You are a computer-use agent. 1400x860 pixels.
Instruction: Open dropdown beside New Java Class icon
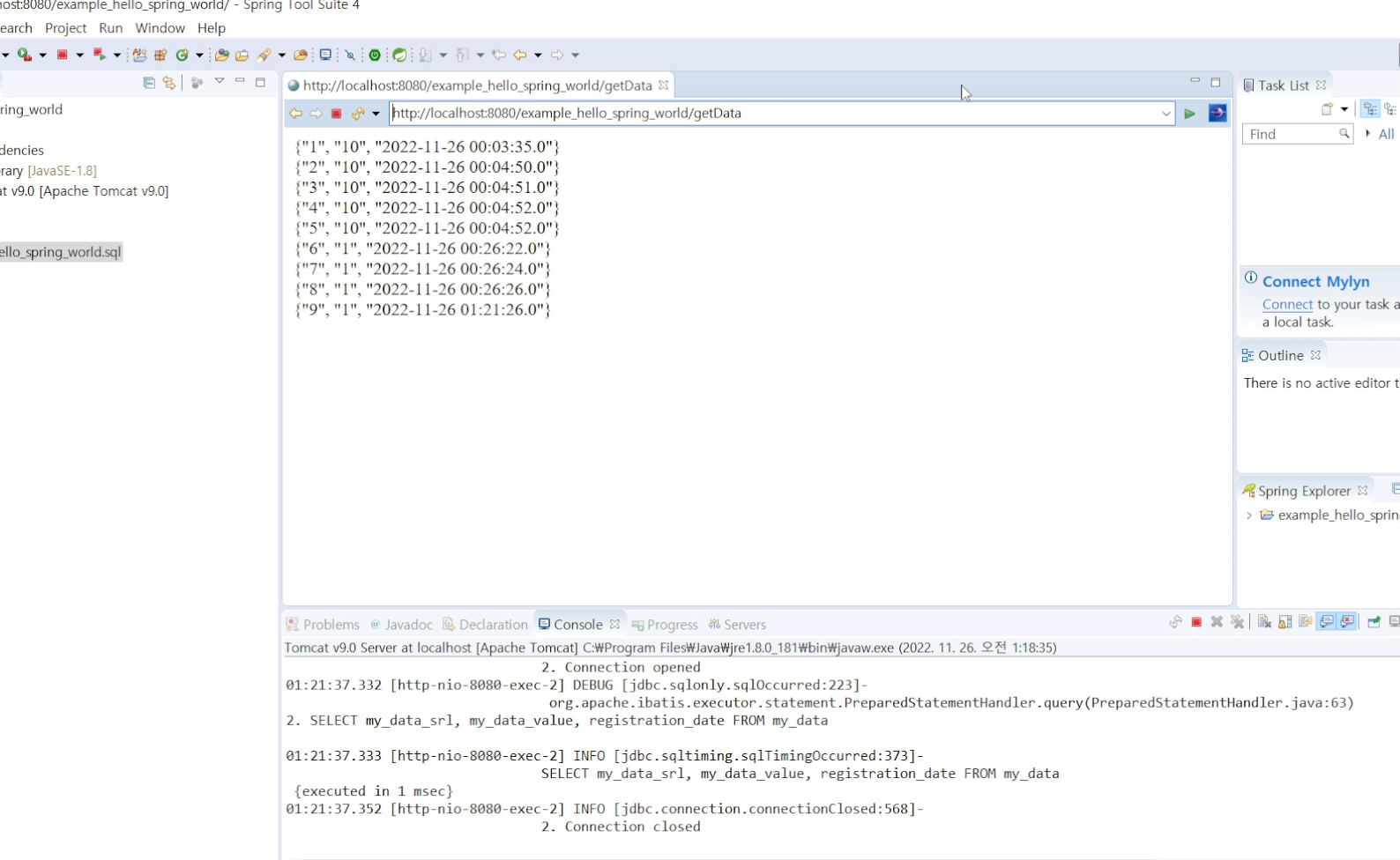coord(200,55)
